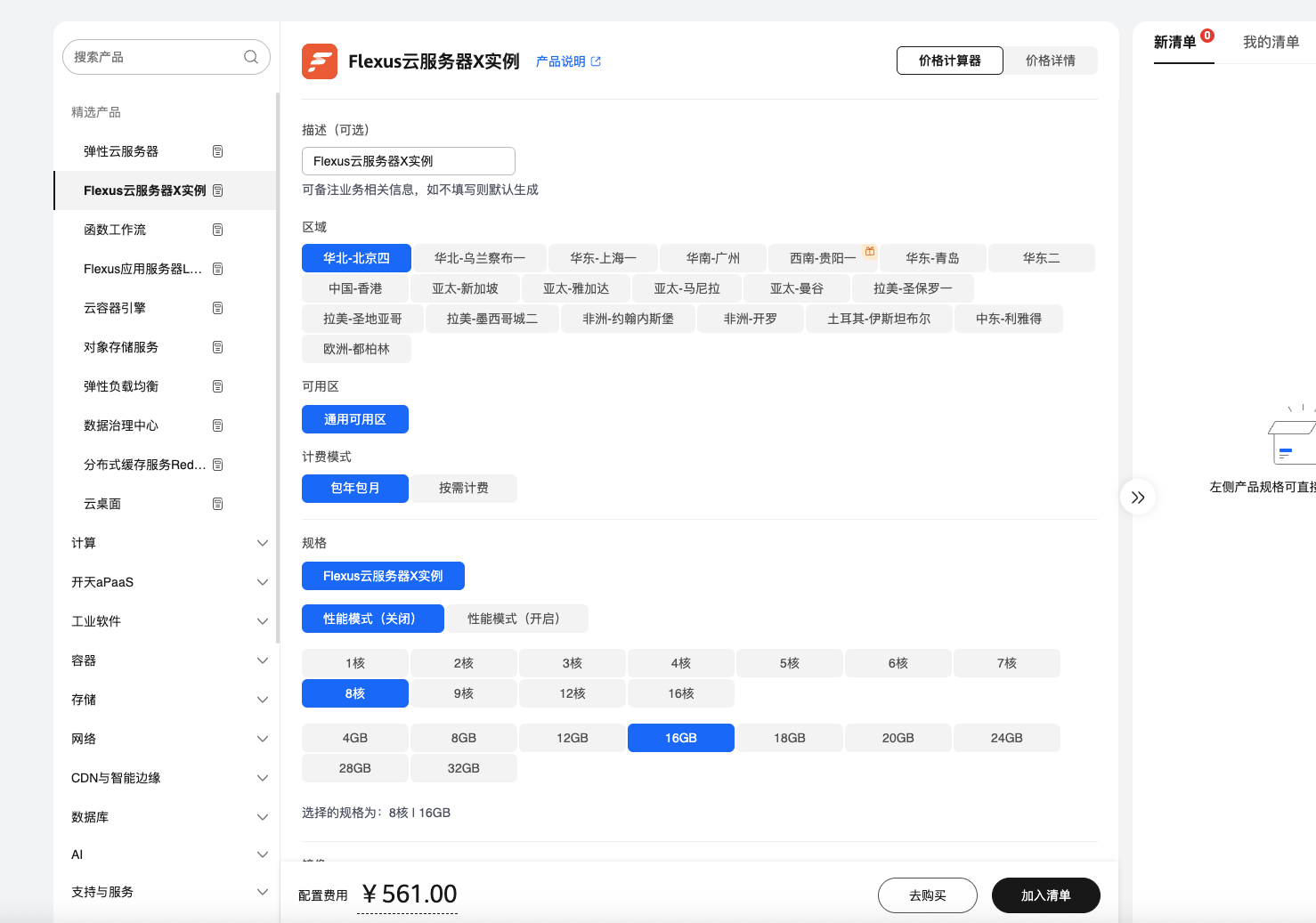
Task: Click calculator icon next to 函数工作流
Action: (218, 230)
